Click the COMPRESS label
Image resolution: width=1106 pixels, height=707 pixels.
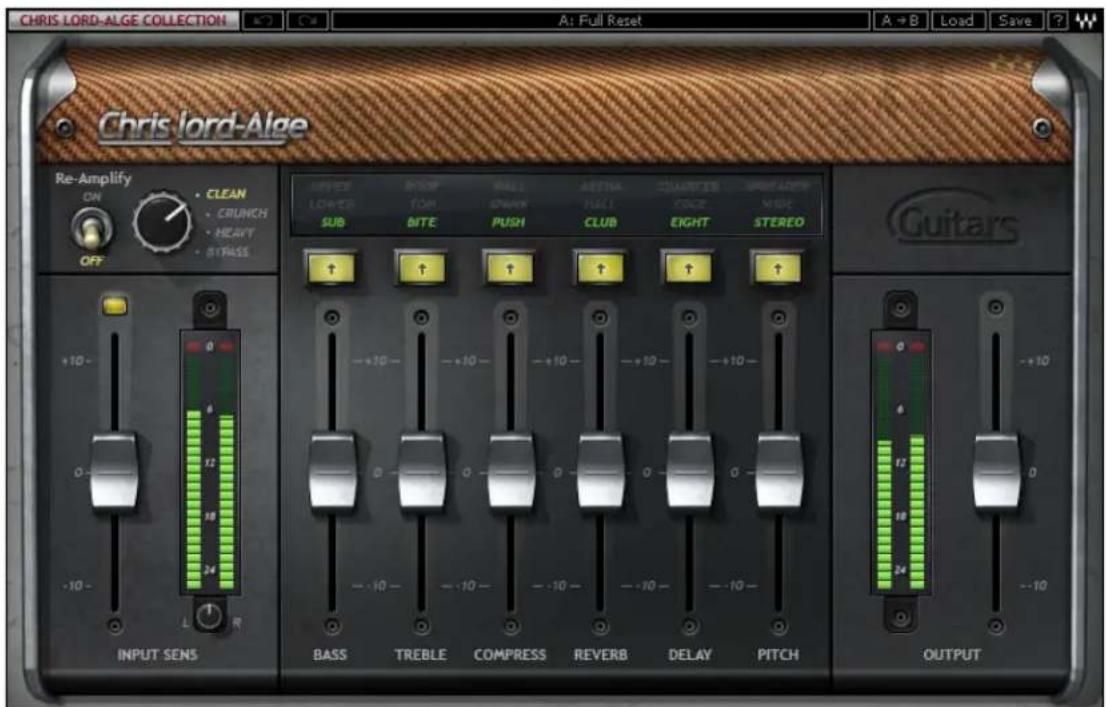[510, 655]
